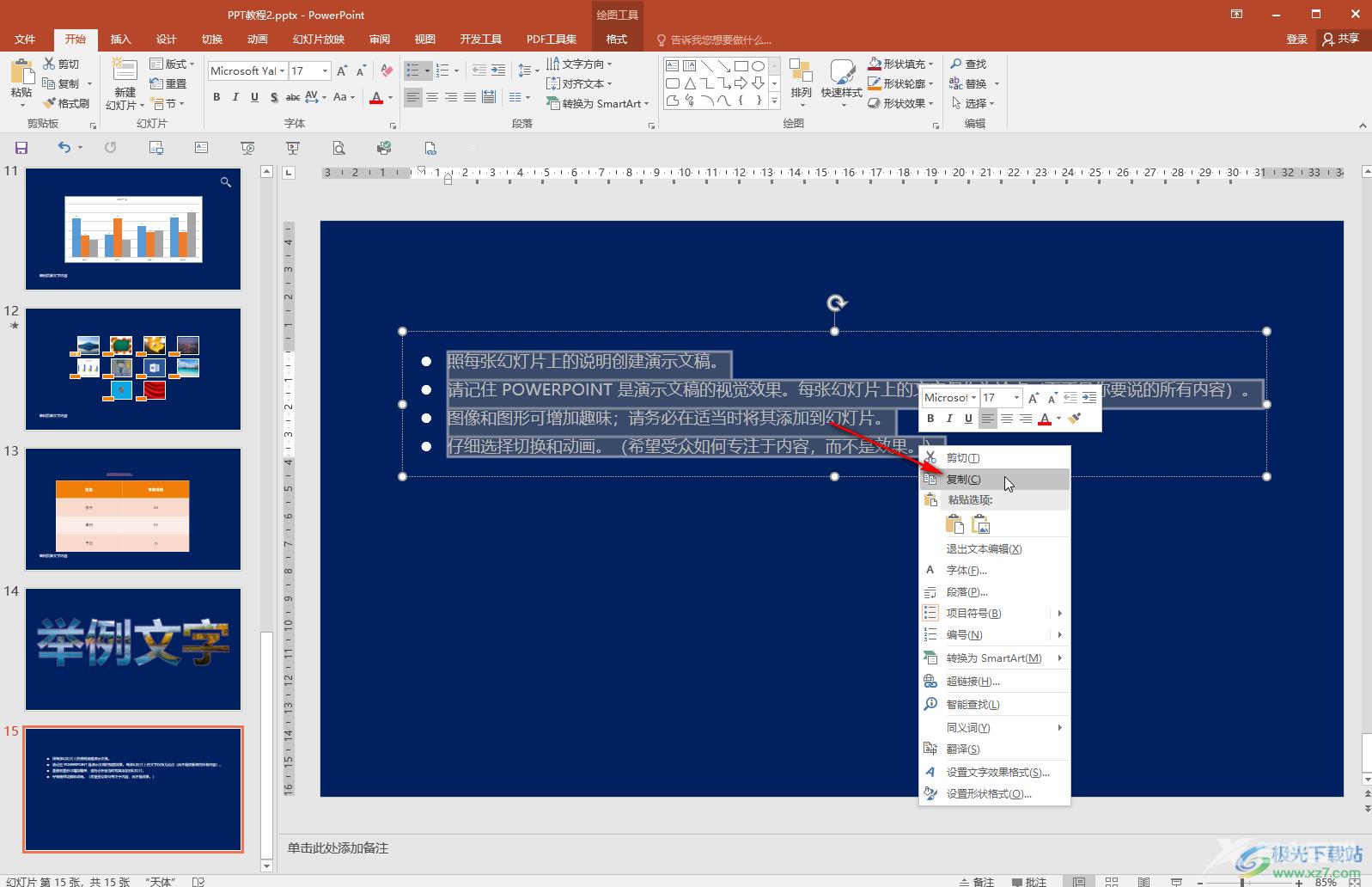Click the notes area 单击此处添加备注
This screenshot has height=887, width=1372.
tap(338, 847)
